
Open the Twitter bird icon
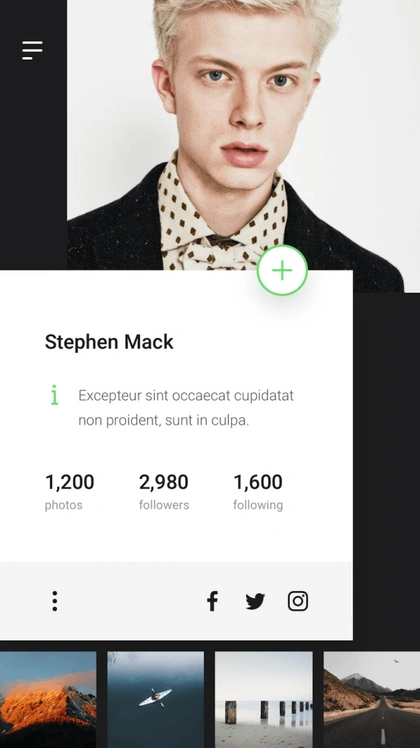click(x=255, y=602)
